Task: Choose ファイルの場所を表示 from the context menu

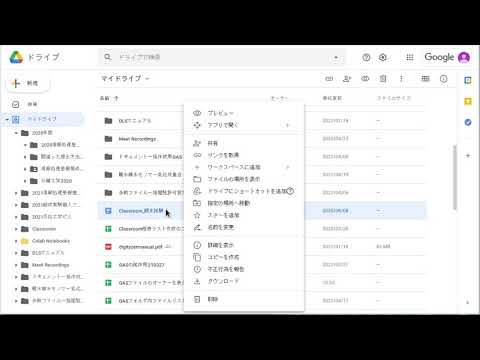Action: [244, 179]
